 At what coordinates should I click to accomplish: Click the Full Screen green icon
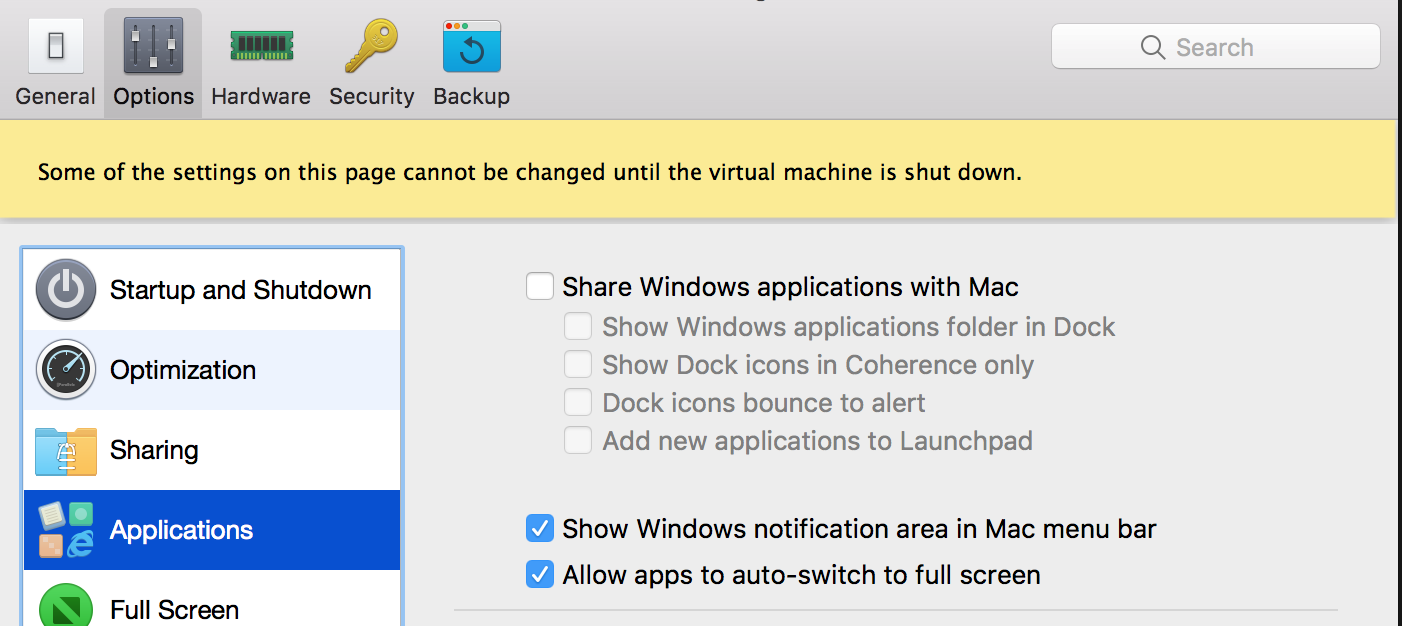coord(66,606)
